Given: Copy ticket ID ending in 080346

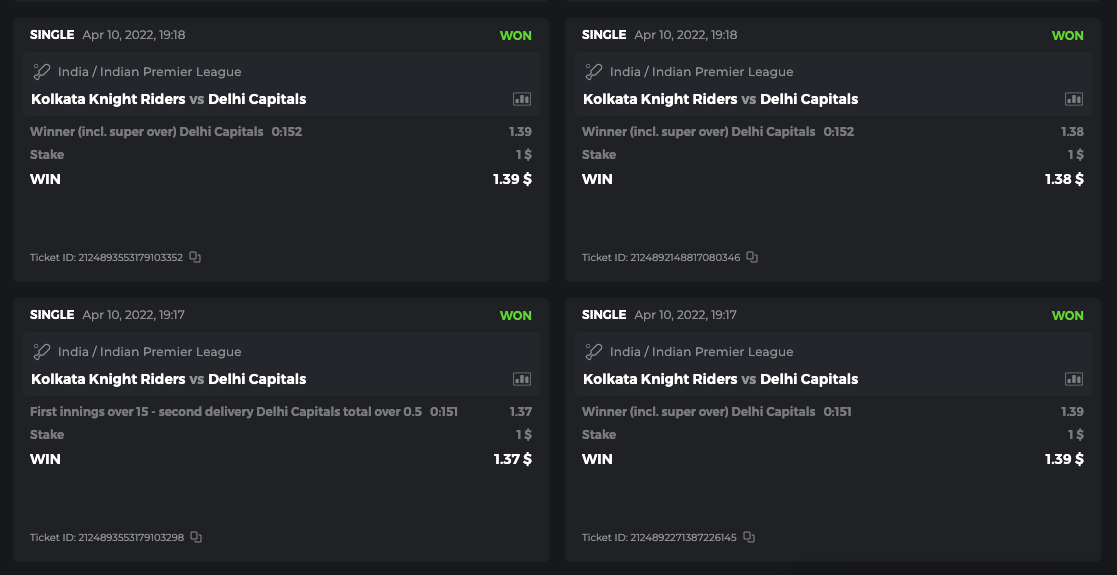Looking at the screenshot, I should coord(752,258).
